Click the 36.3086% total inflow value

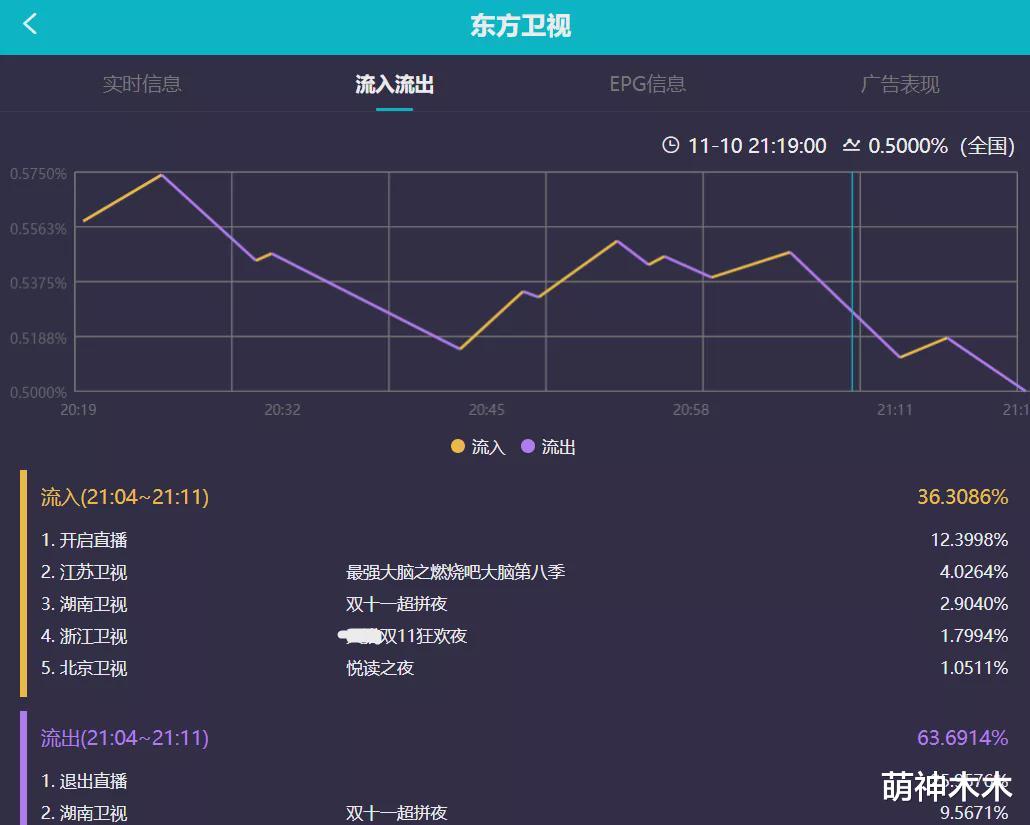tap(961, 497)
